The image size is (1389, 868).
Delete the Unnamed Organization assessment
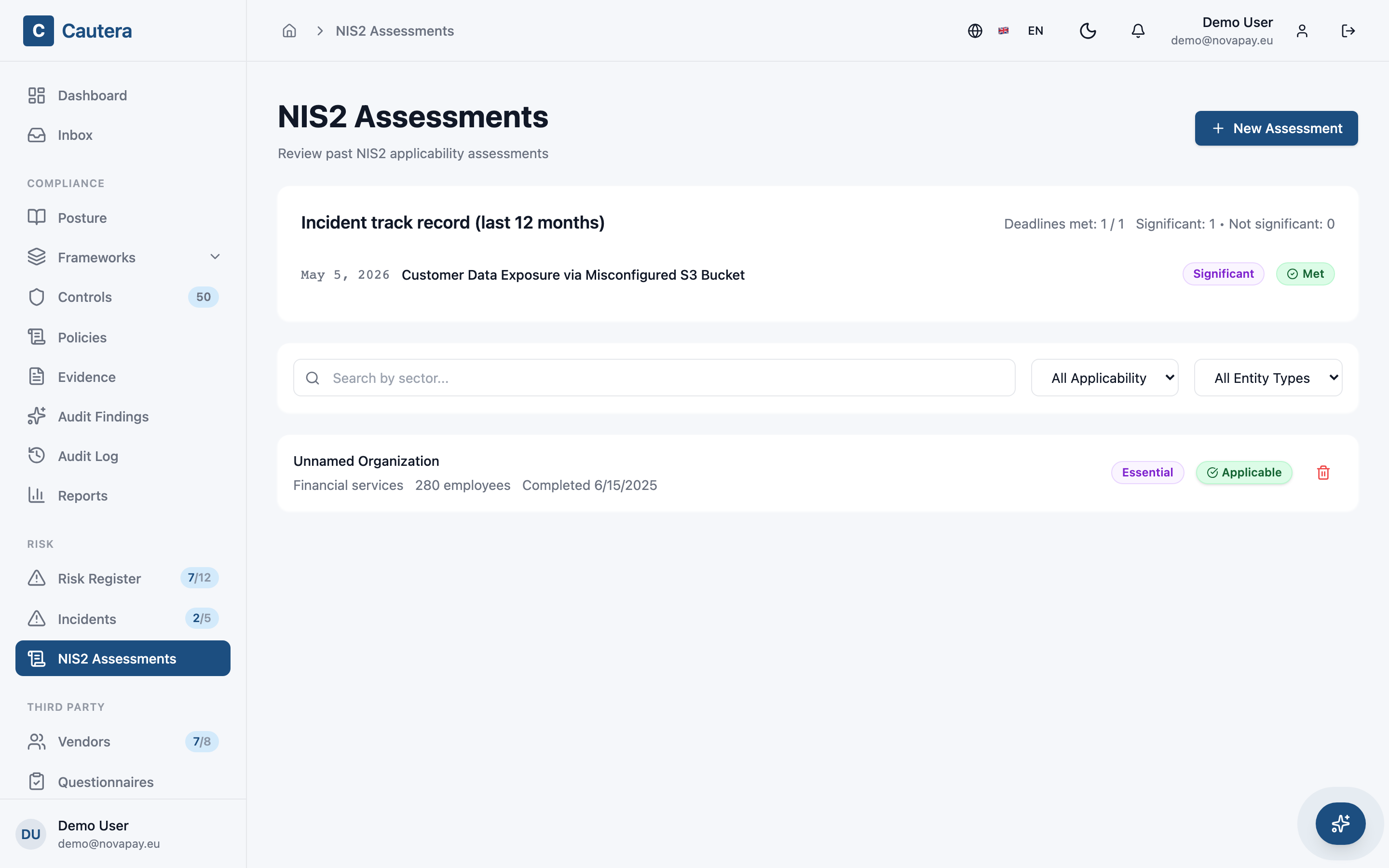[x=1323, y=473]
